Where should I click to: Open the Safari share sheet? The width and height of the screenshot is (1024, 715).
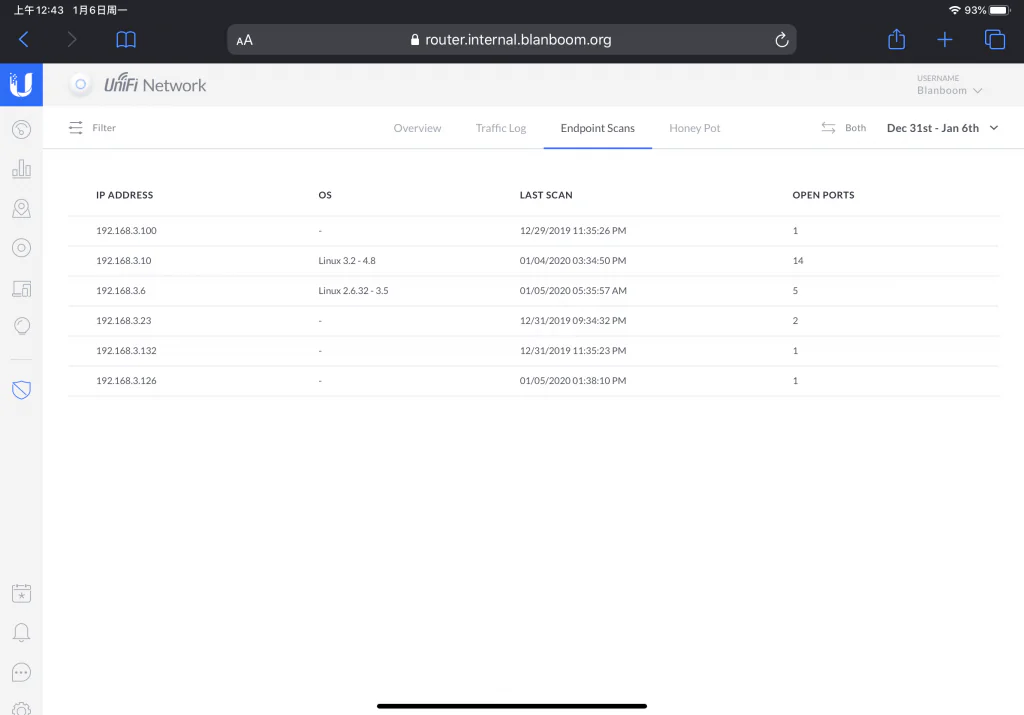tap(897, 39)
